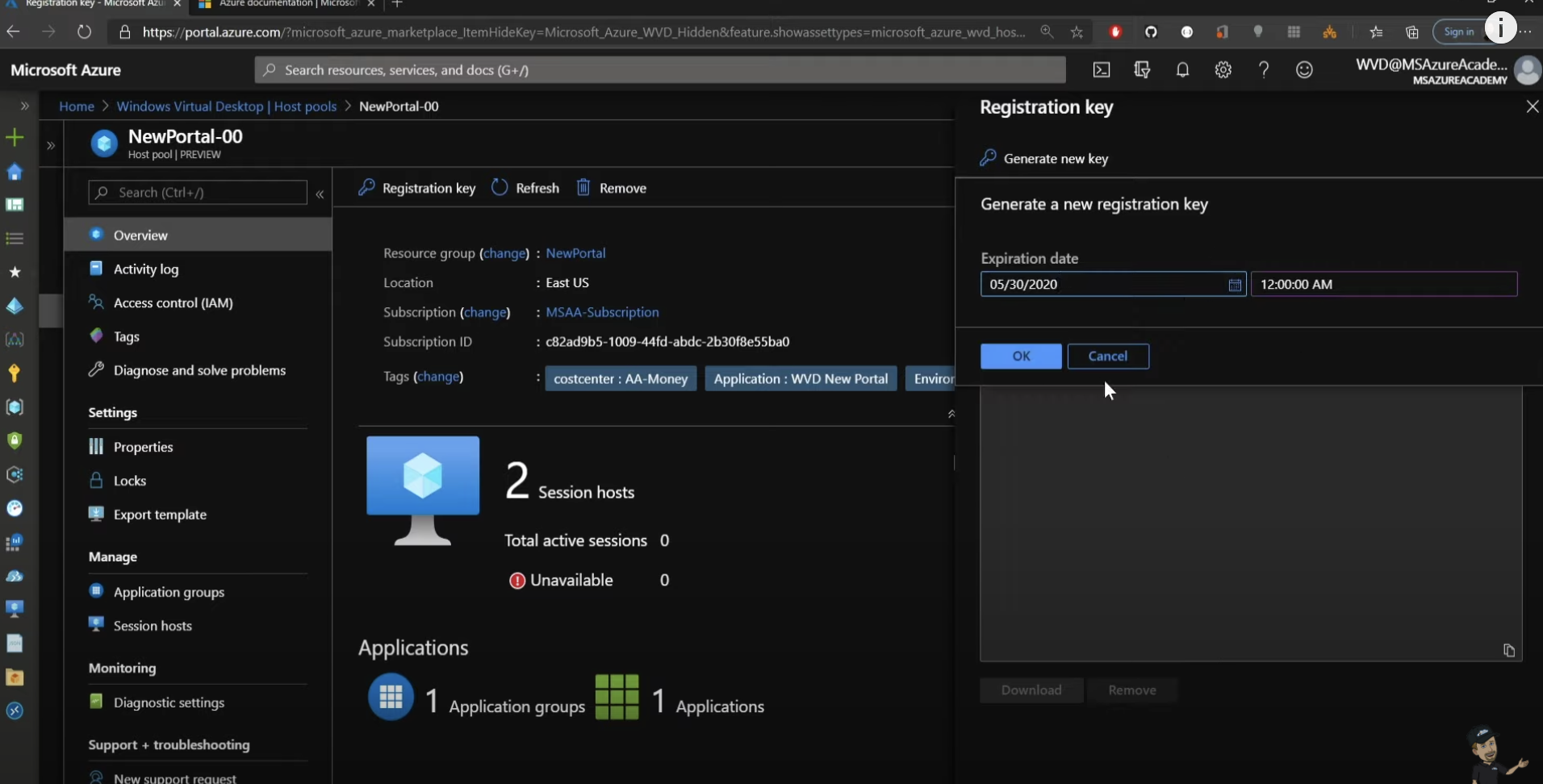The image size is (1543, 784).
Task: Copy registration key using copy icon
Action: pyautogui.click(x=1508, y=650)
